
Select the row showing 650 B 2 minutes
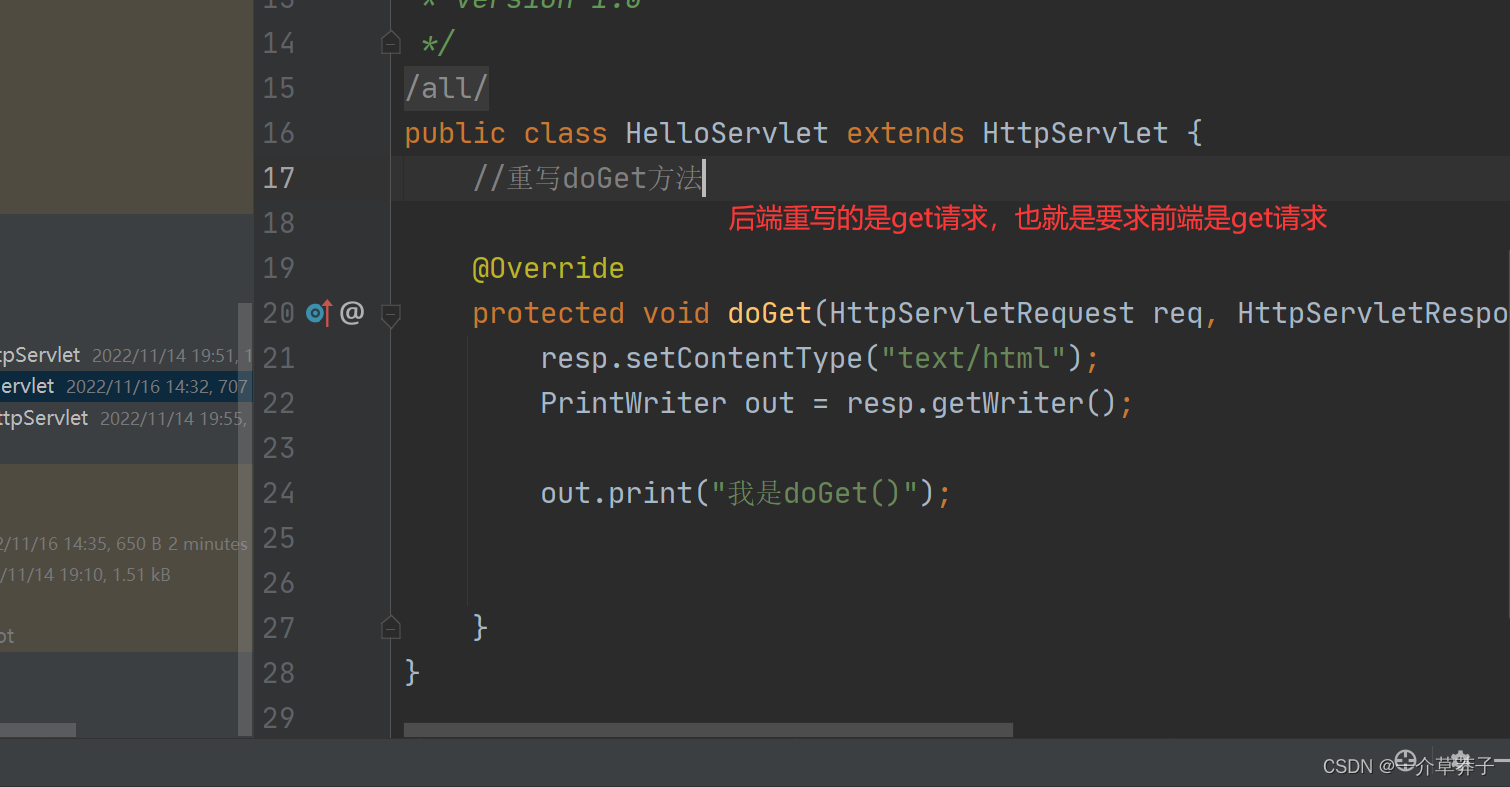coord(126,544)
